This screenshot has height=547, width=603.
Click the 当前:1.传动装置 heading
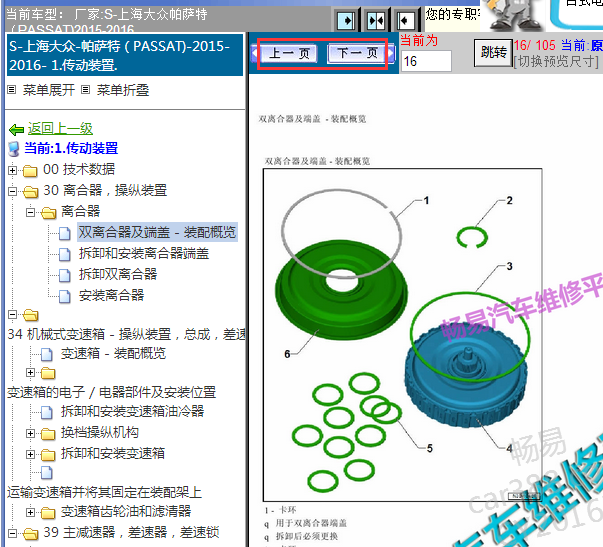point(71,148)
